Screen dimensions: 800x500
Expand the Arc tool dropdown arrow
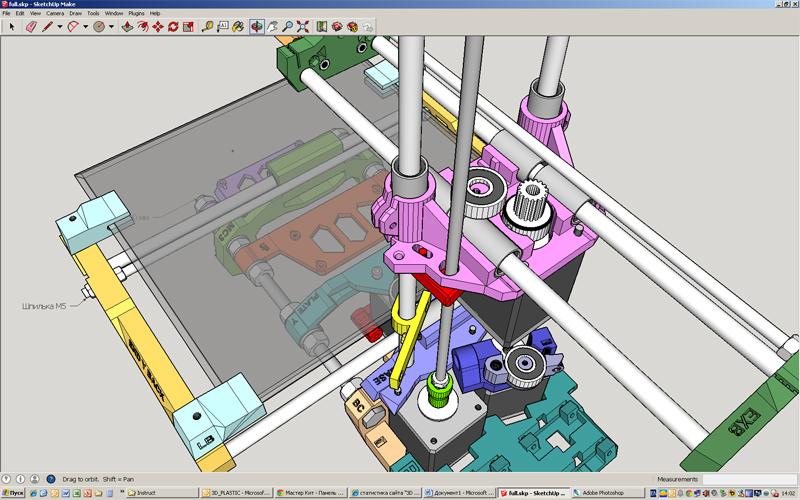[85, 27]
